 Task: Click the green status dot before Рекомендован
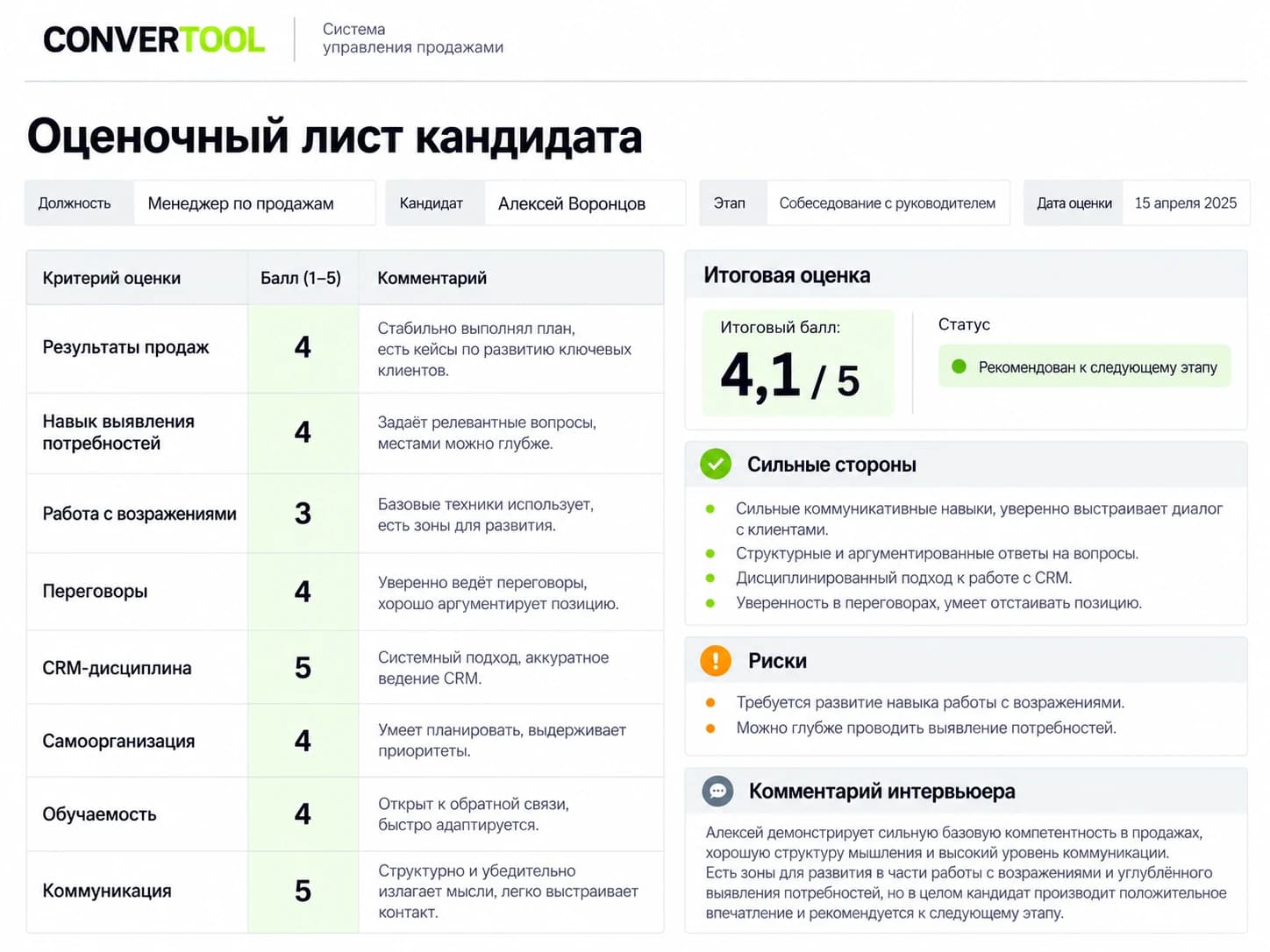tap(959, 366)
